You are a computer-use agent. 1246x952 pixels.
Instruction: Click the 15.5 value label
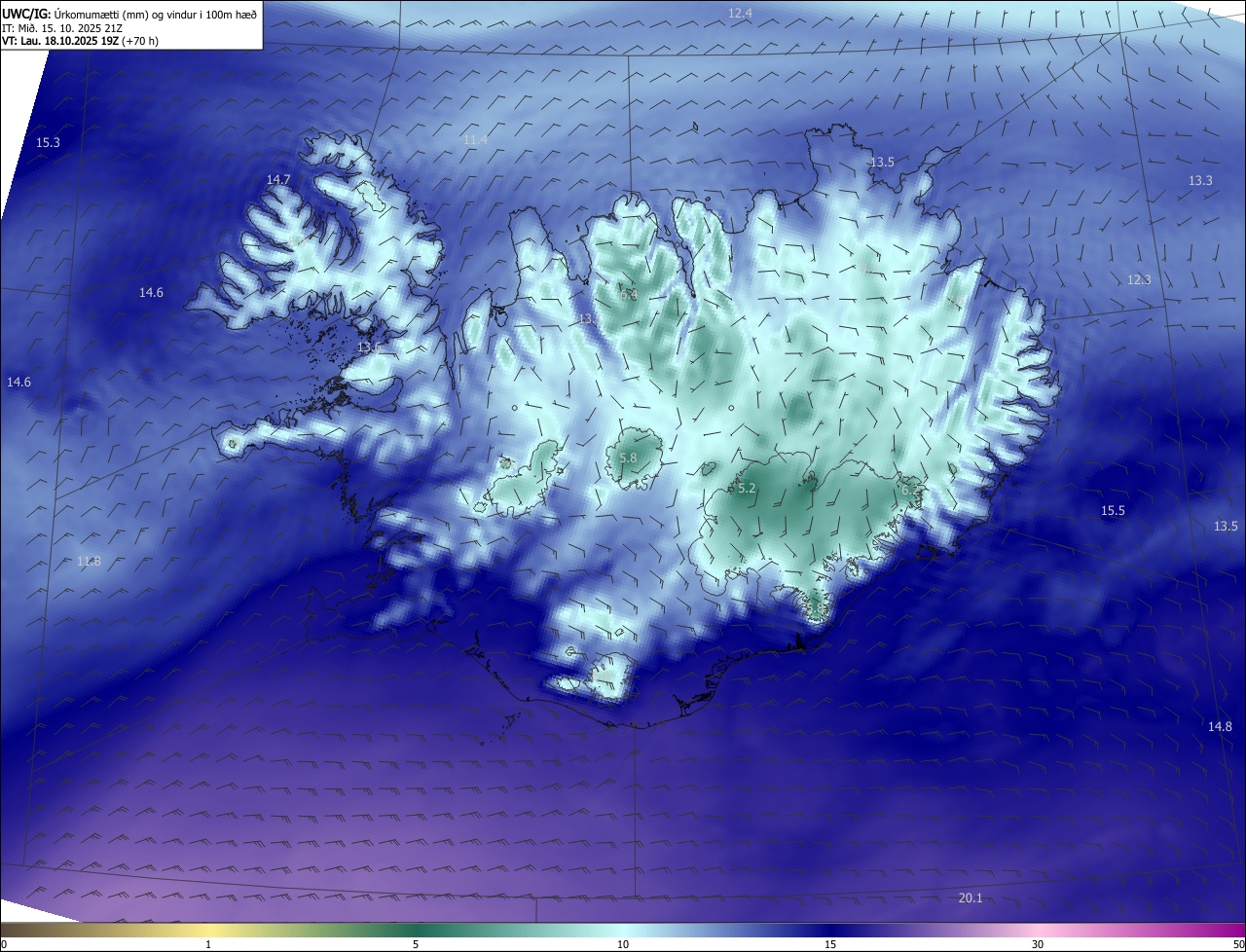(1113, 511)
